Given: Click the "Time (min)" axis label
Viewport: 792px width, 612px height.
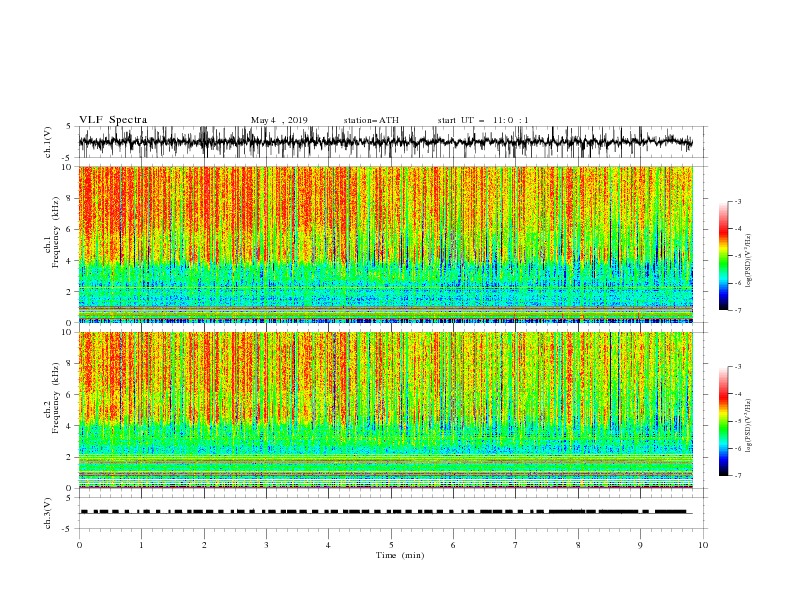Looking at the screenshot, I should pos(400,555).
